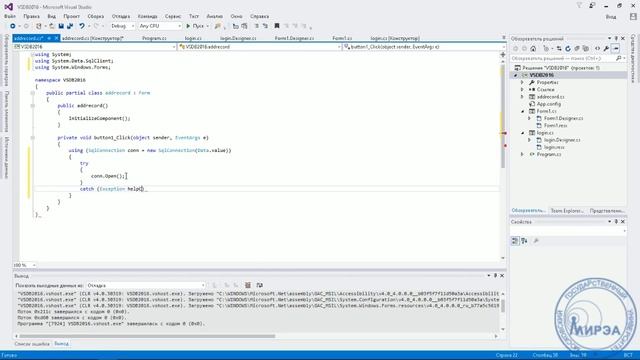
Task: Click the search magnifier in Solution Explorer
Action: (618, 58)
